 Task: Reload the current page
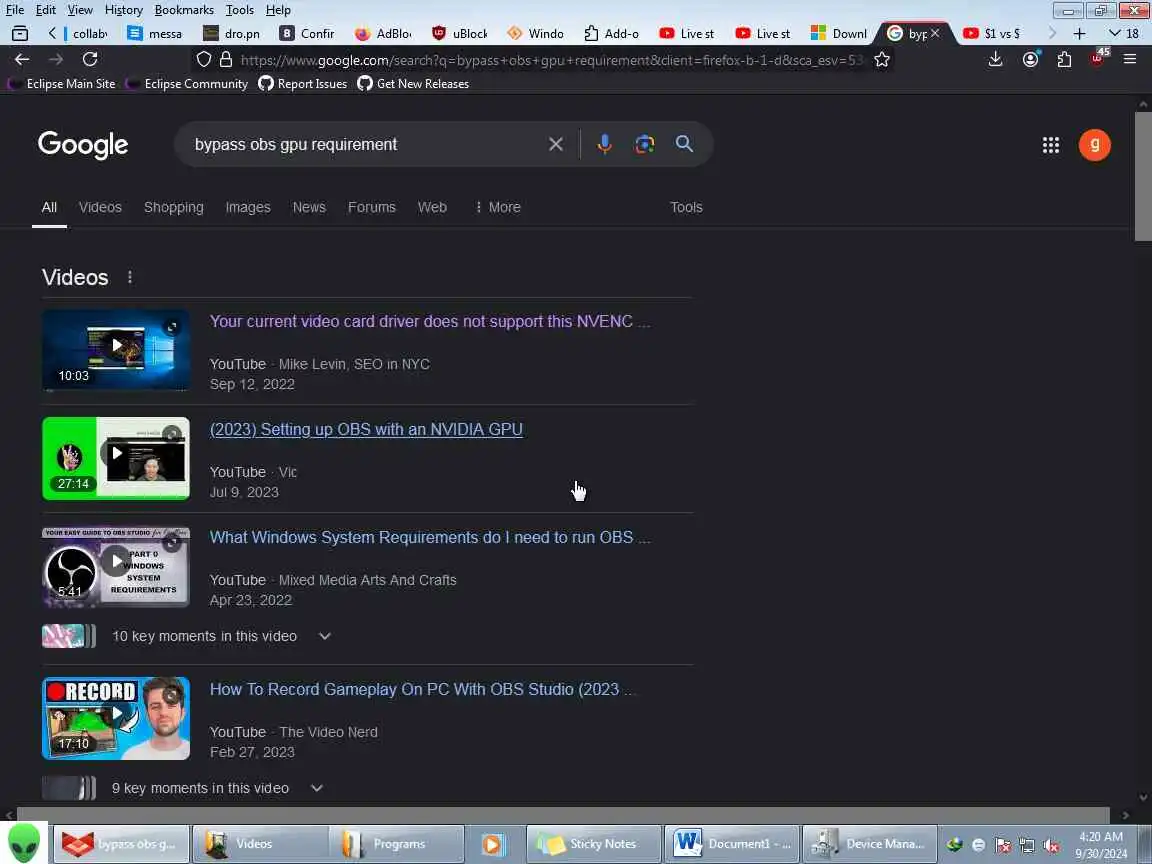pyautogui.click(x=90, y=60)
